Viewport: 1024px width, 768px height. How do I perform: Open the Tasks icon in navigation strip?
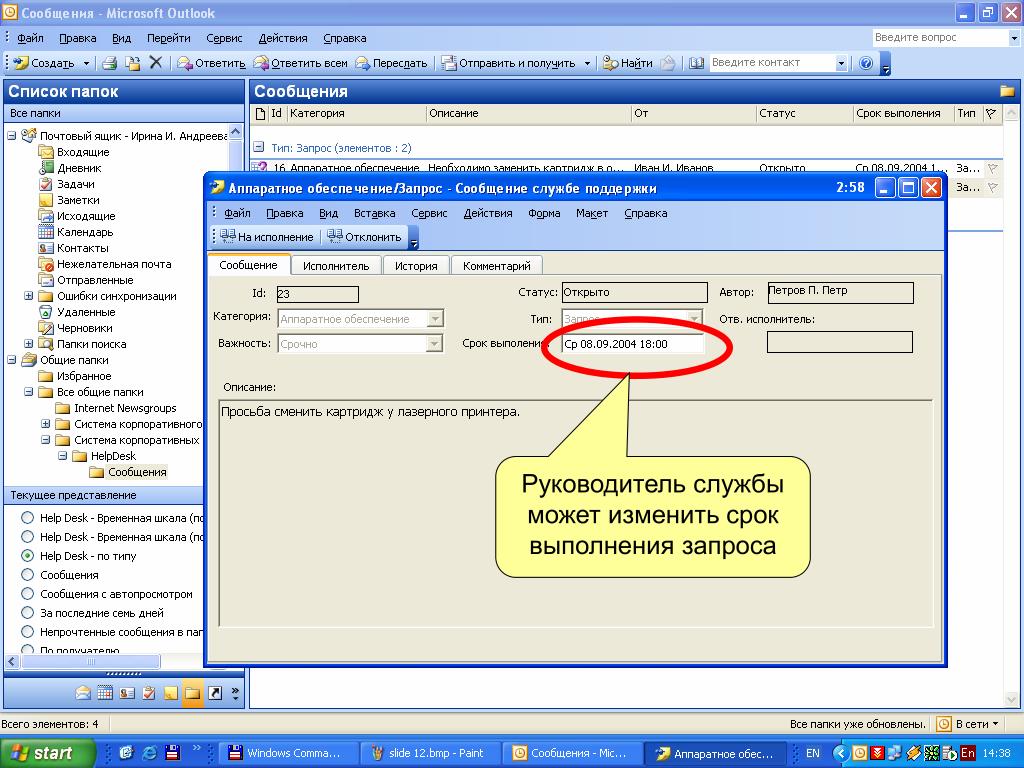coord(149,693)
